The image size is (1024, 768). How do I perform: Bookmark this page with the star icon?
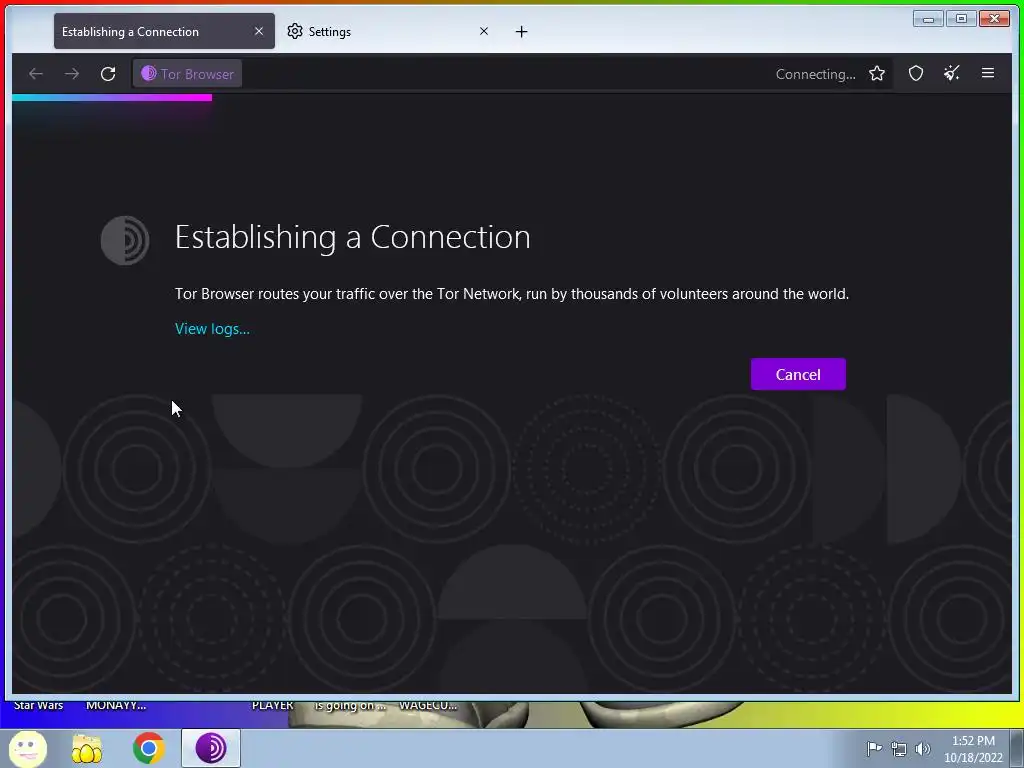pyautogui.click(x=877, y=74)
